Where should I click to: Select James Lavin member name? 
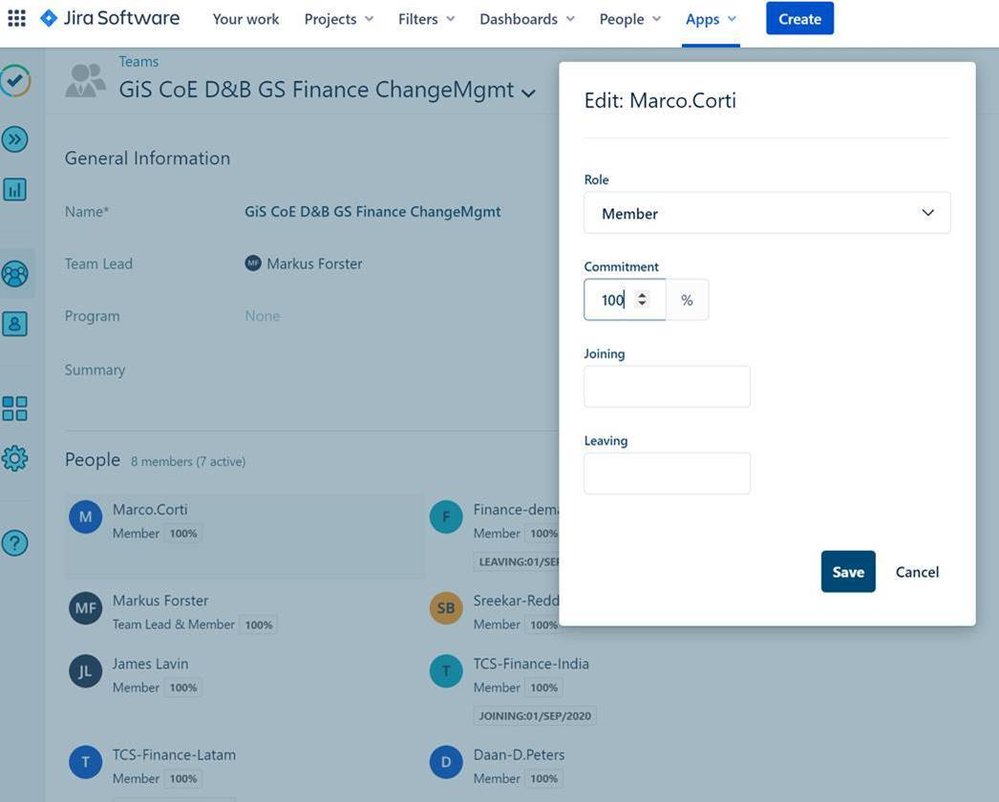[x=150, y=664]
